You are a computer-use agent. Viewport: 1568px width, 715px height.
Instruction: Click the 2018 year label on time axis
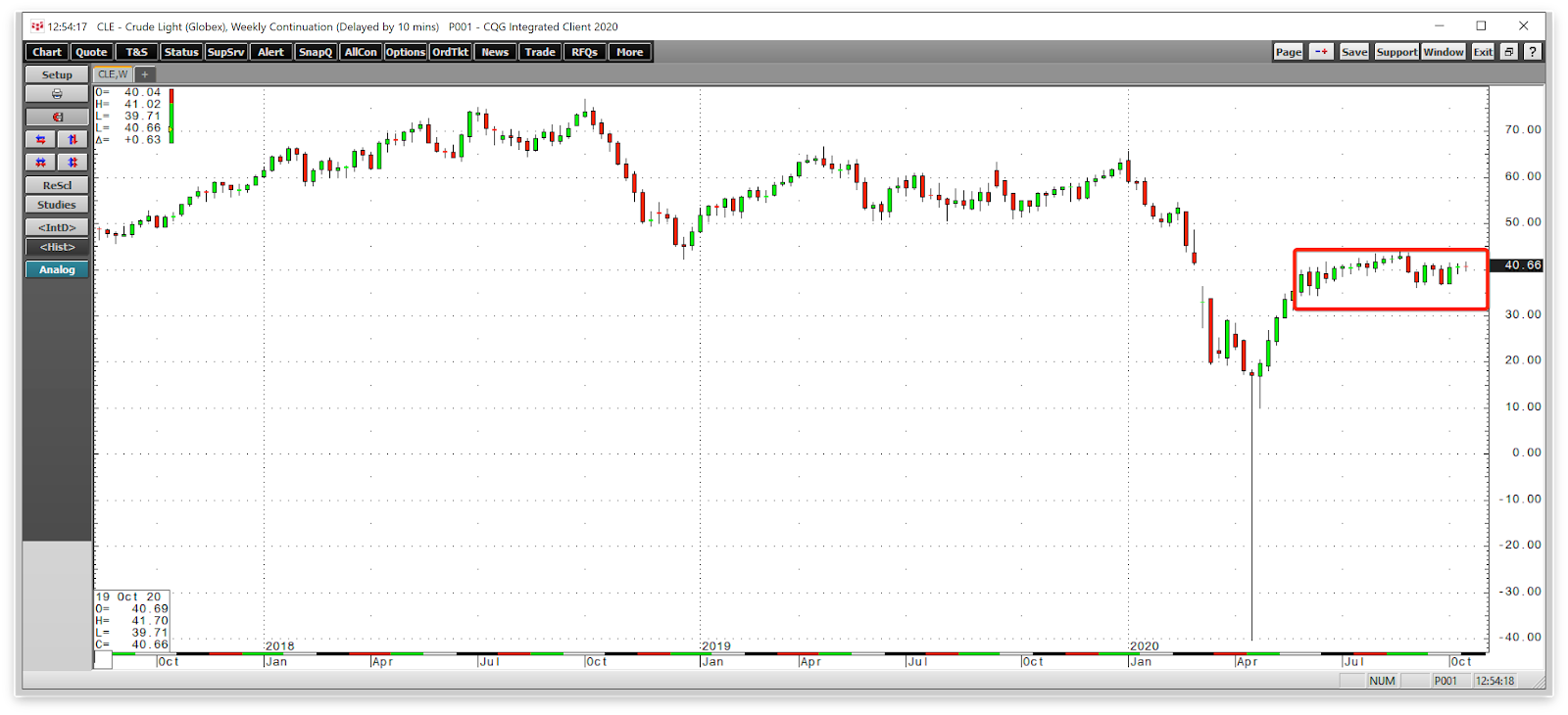pyautogui.click(x=280, y=646)
